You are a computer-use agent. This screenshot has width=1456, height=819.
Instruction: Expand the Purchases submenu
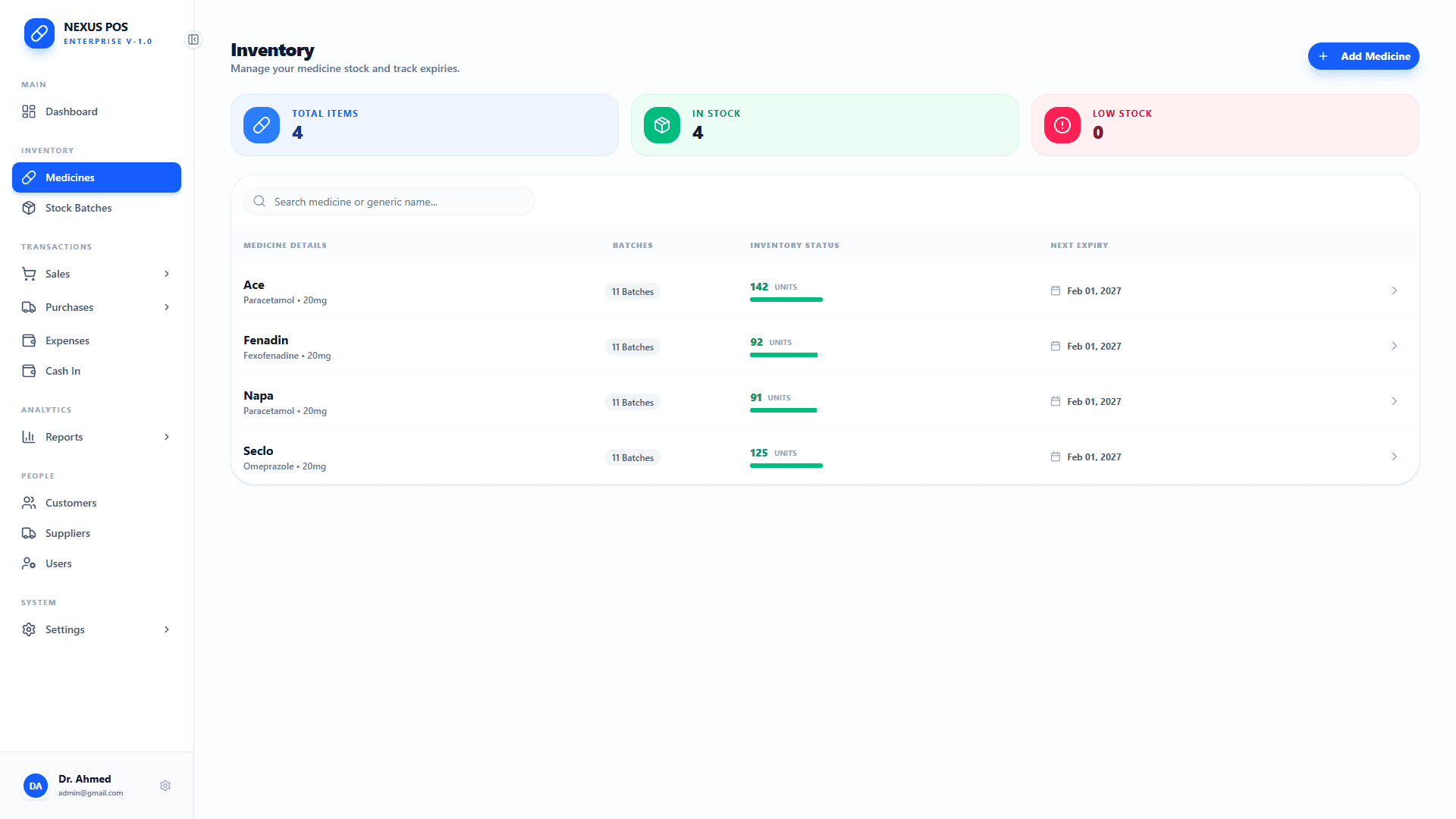167,307
